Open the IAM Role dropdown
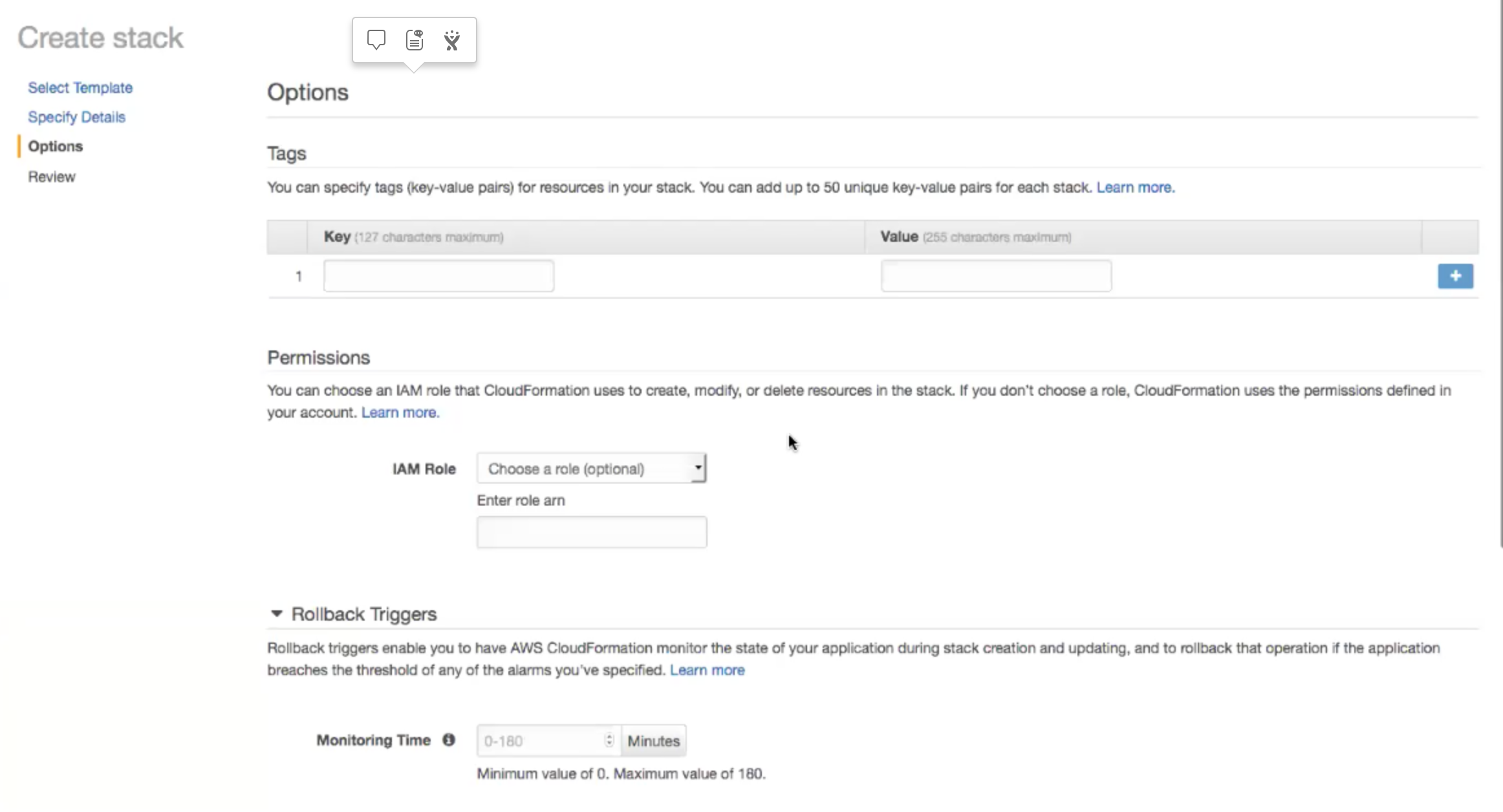This screenshot has width=1503, height=812. [591, 468]
